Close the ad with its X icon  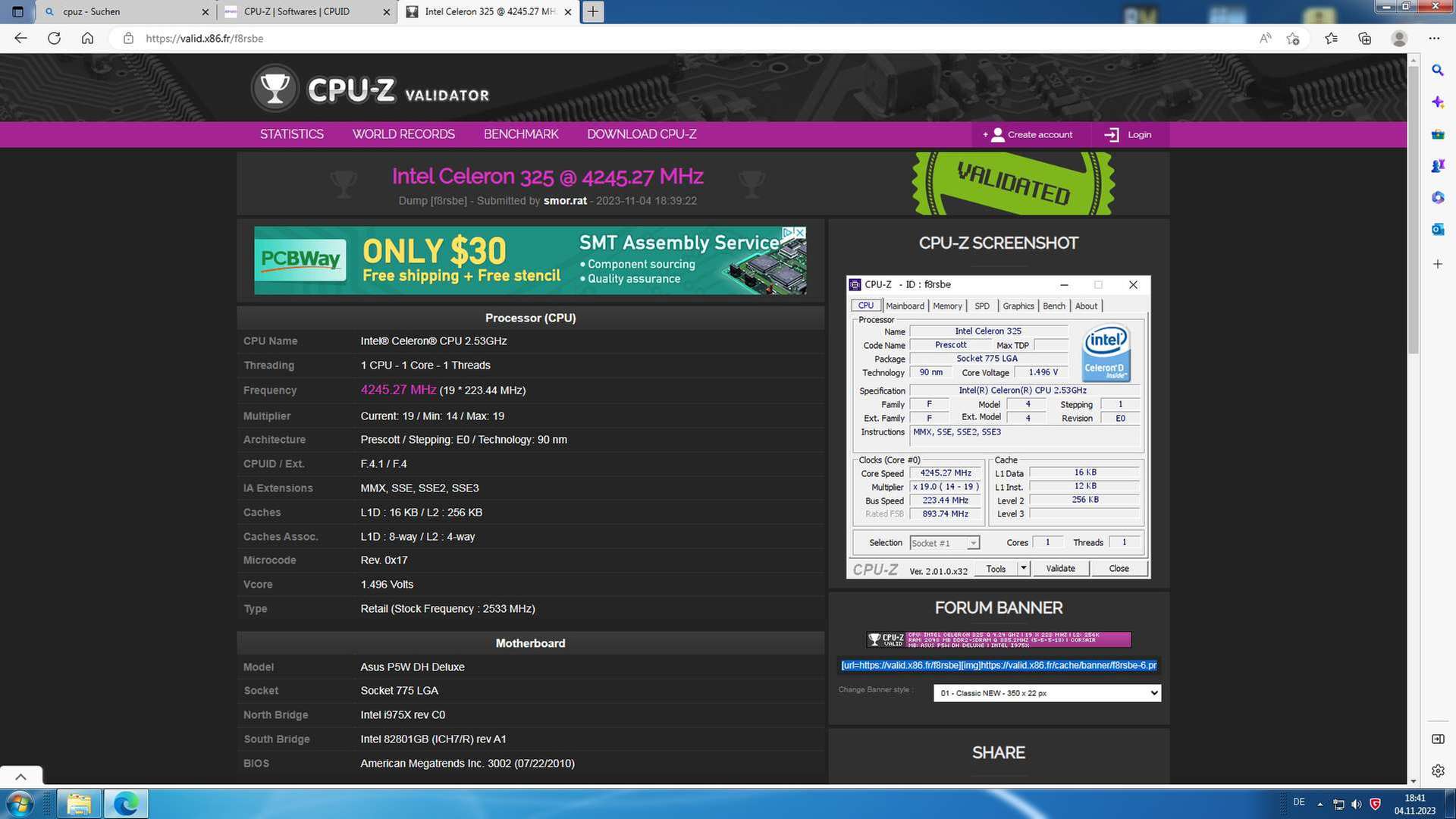tap(800, 232)
